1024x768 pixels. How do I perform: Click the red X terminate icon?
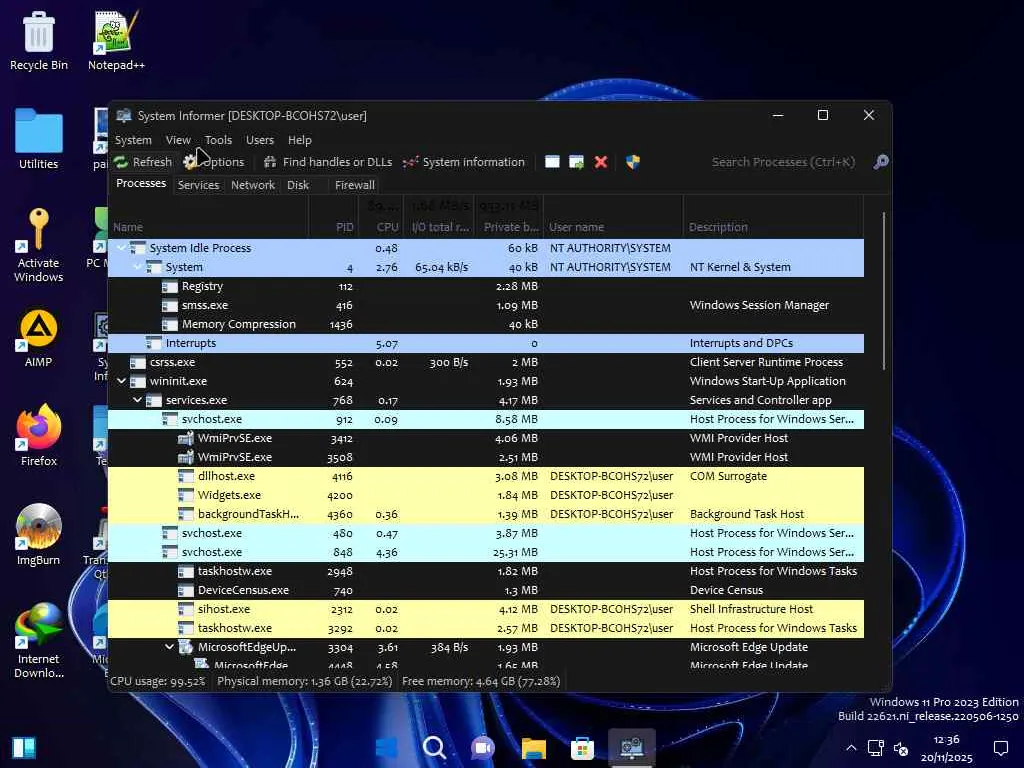pyautogui.click(x=601, y=162)
